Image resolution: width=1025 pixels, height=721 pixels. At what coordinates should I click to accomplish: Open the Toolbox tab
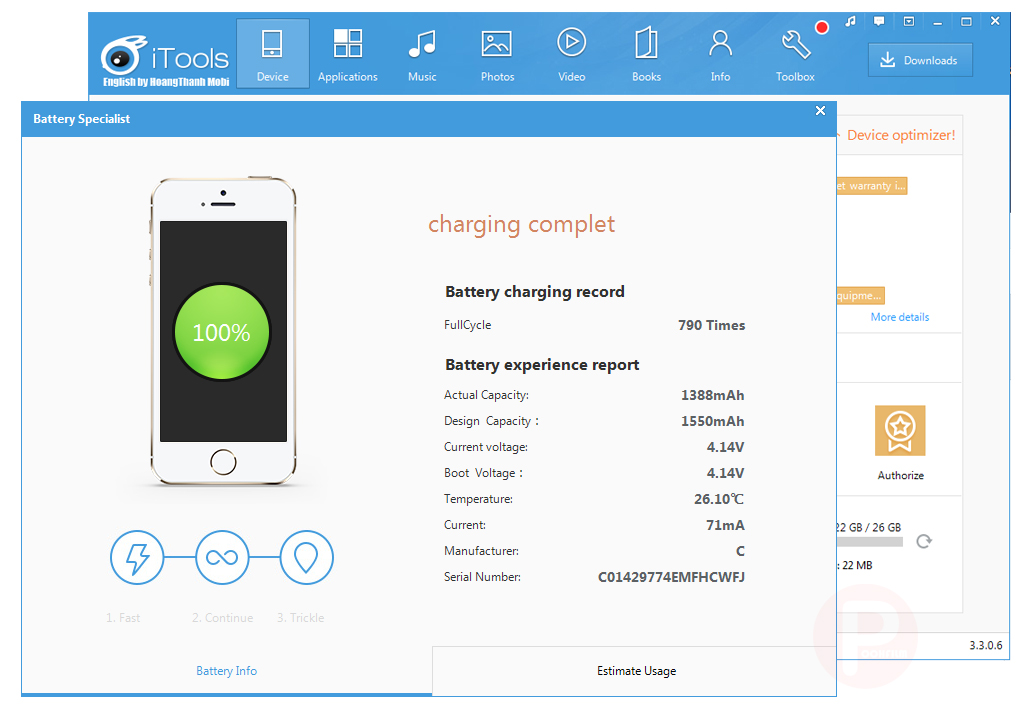(x=795, y=54)
